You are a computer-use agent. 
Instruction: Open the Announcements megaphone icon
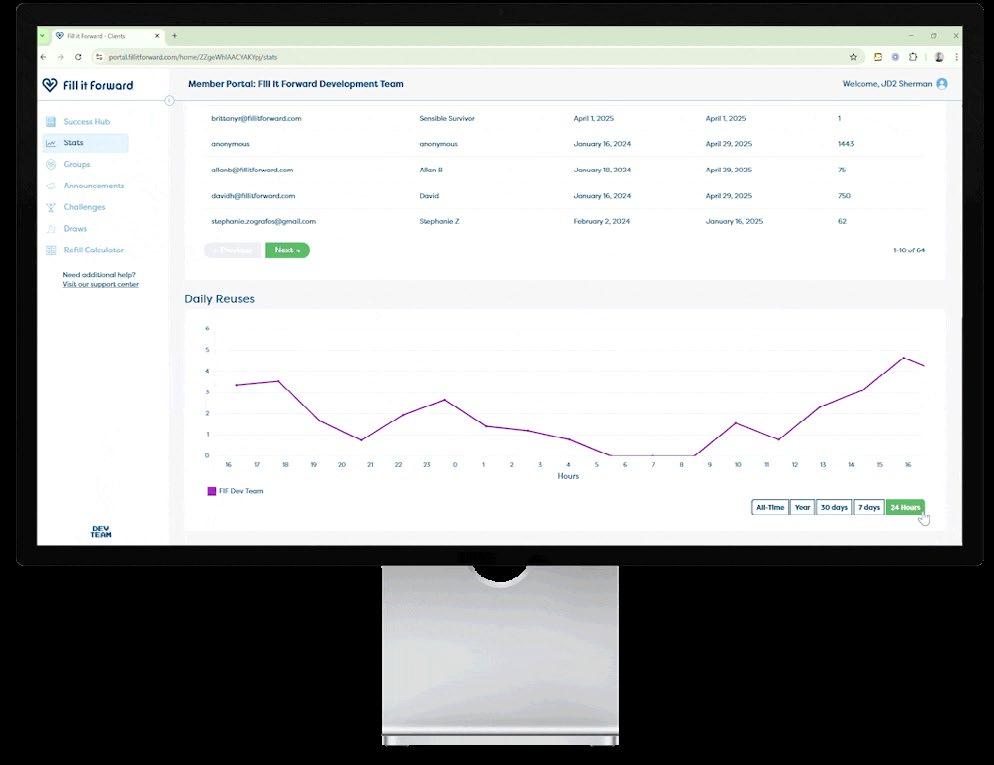tap(51, 186)
